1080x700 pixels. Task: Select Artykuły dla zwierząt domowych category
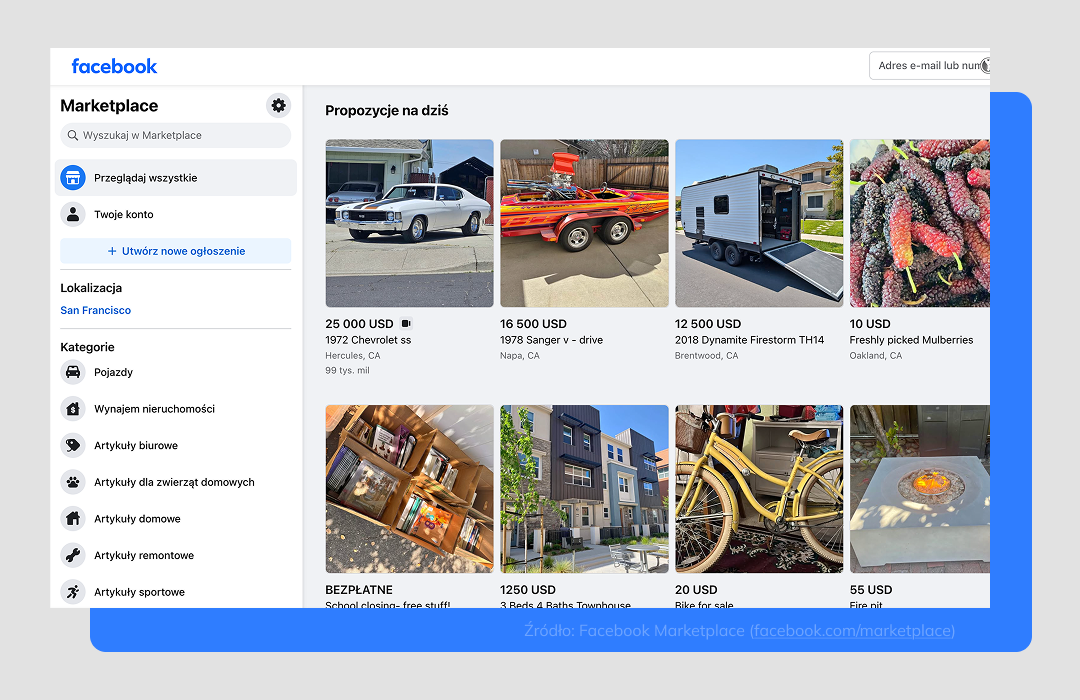pos(176,482)
